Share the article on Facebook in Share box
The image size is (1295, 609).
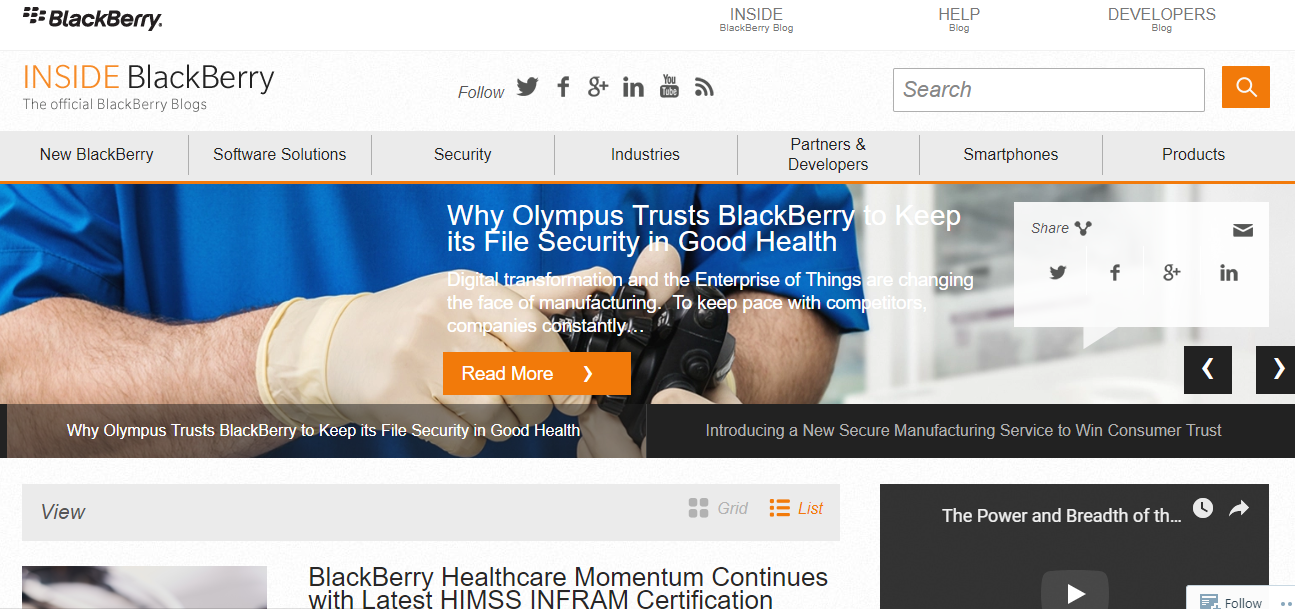click(1115, 272)
